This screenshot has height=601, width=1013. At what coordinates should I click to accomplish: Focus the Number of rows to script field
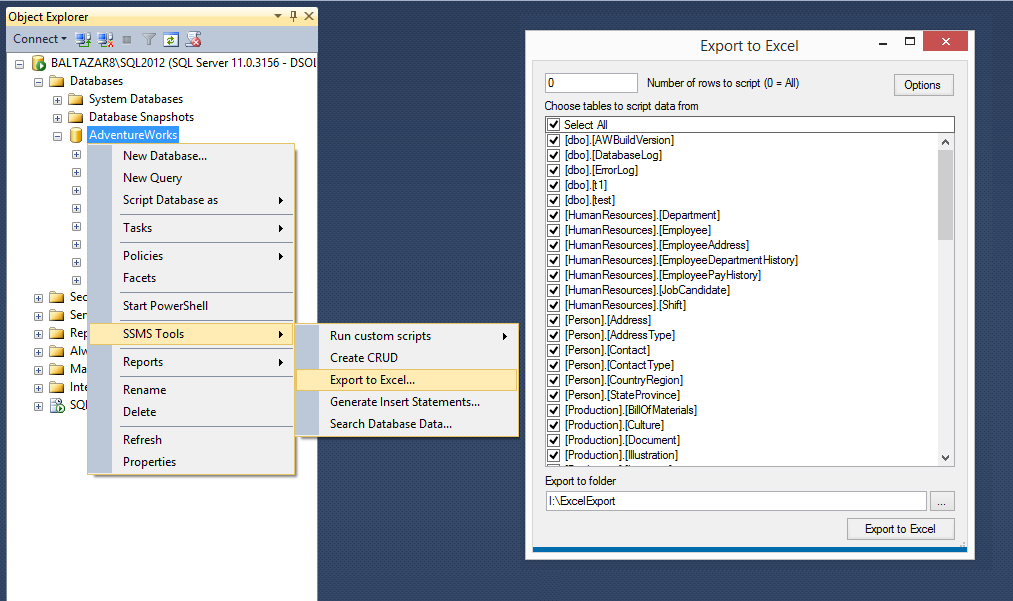(x=591, y=83)
